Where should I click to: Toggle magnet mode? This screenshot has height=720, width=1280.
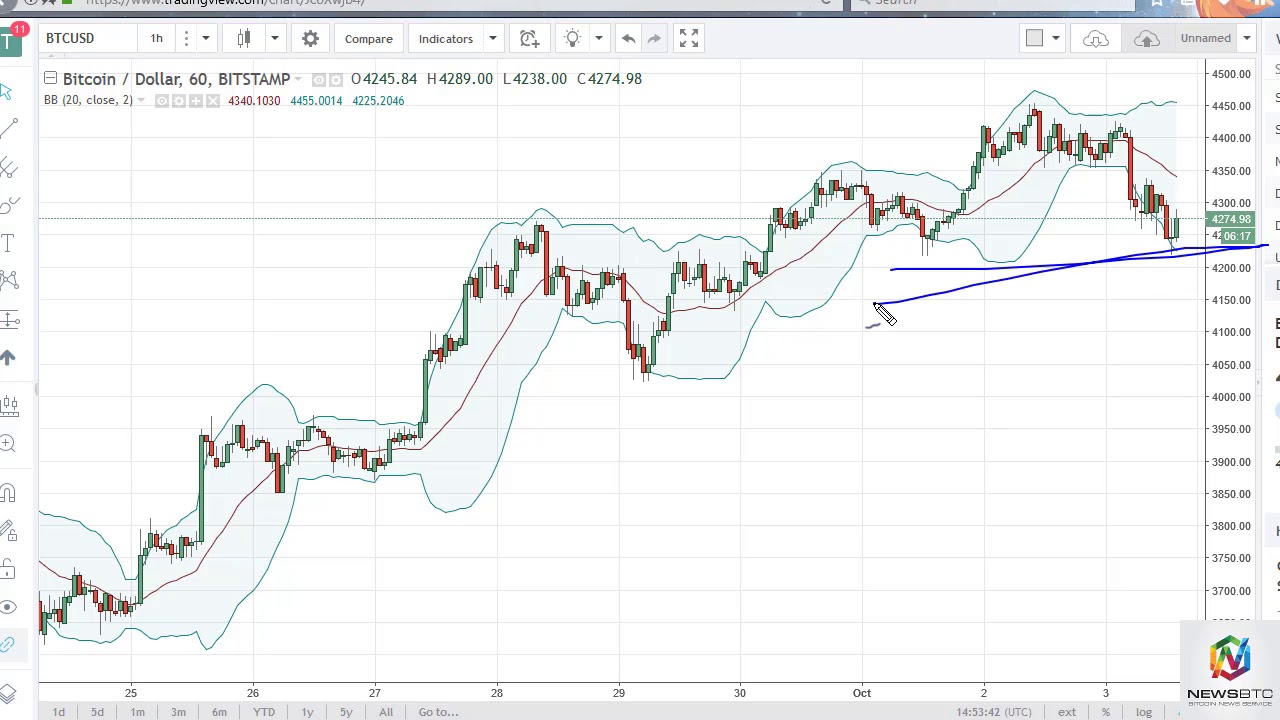[8, 492]
